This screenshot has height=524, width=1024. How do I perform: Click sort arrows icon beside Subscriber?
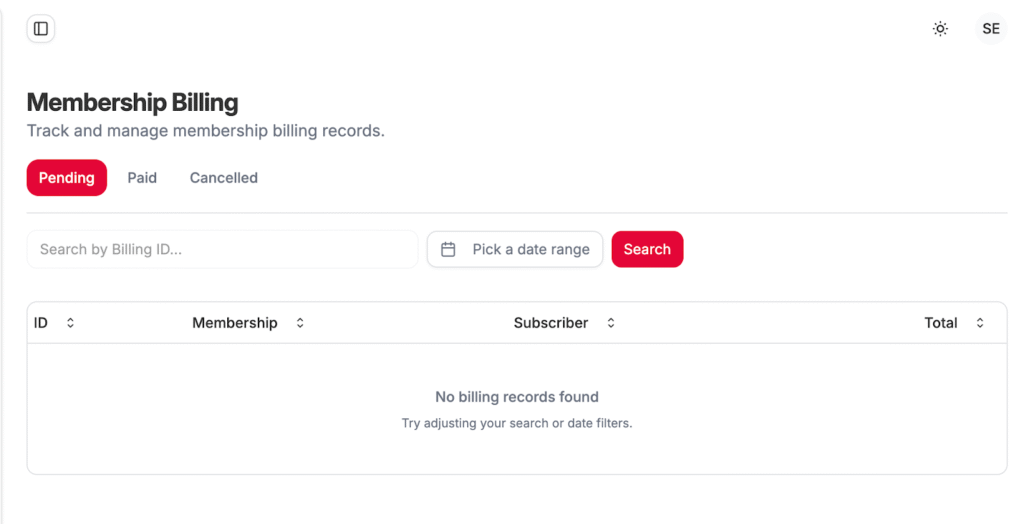click(611, 323)
